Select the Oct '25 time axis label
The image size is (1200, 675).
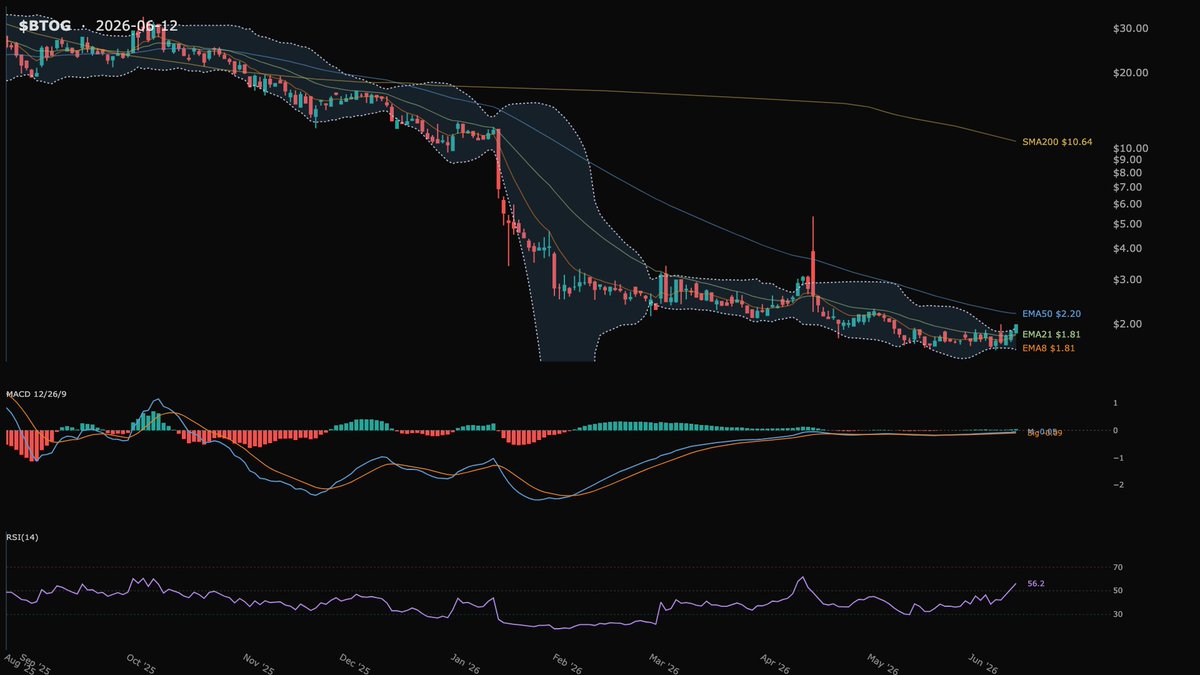[x=143, y=665]
